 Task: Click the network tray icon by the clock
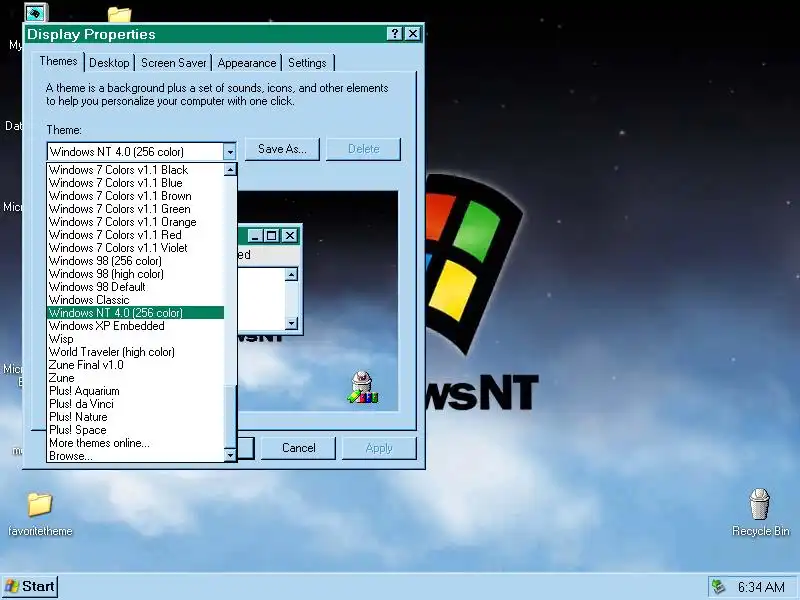pos(718,587)
